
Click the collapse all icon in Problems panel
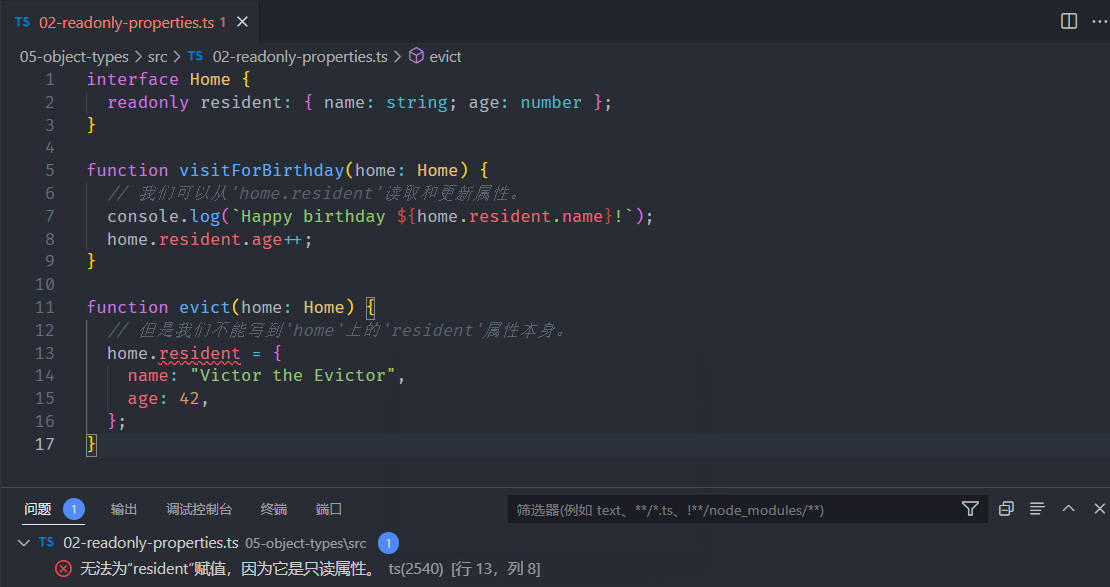coord(1006,508)
